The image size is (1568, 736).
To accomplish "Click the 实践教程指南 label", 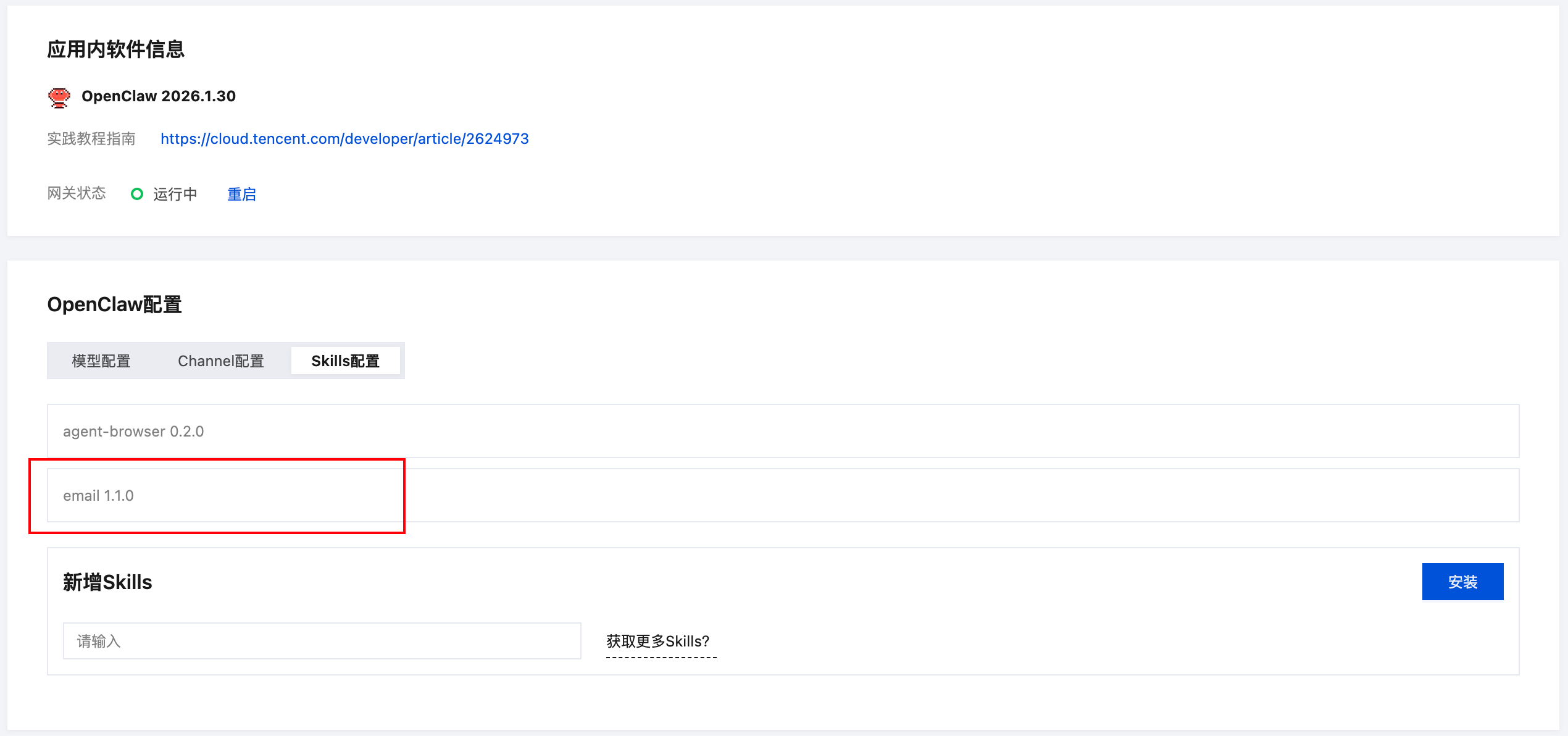I will 91,139.
